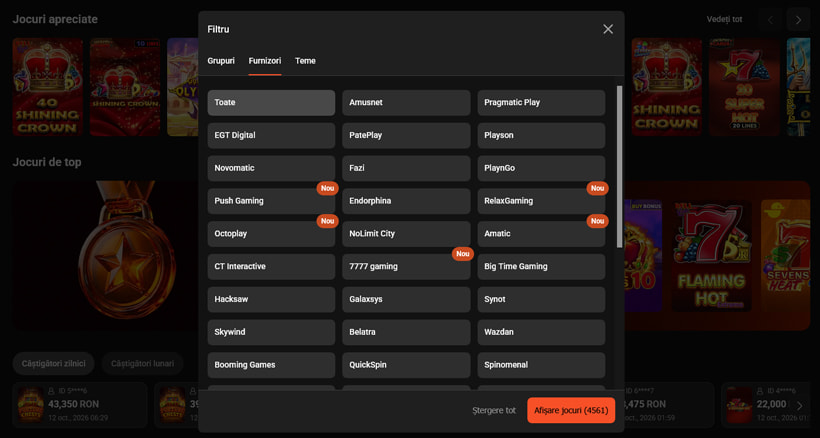This screenshot has width=820, height=438.
Task: Open the Sevens Heat game thumbnail
Action: 785,256
